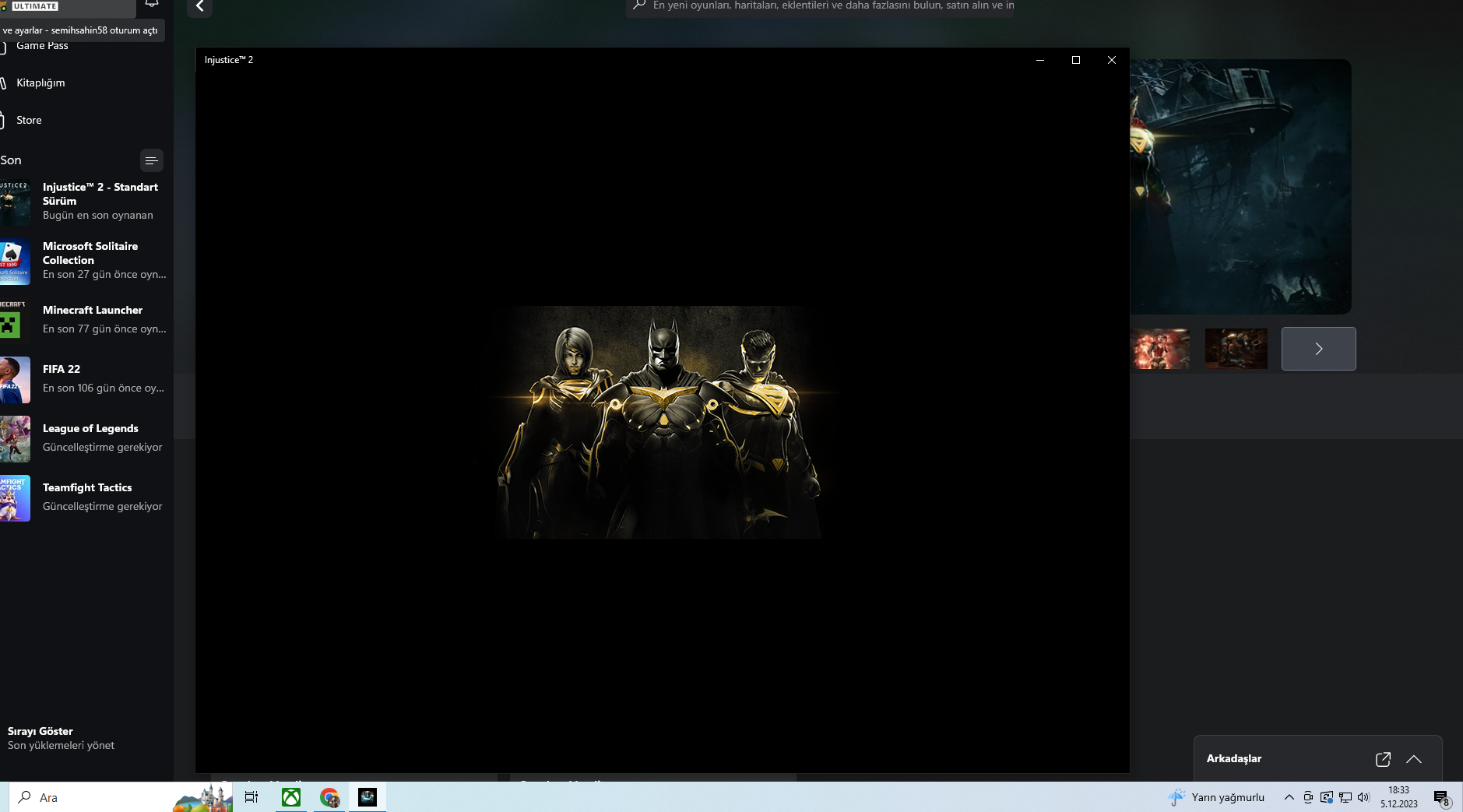Select League of Legends in recent list
The width and height of the screenshot is (1463, 812).
pos(83,438)
